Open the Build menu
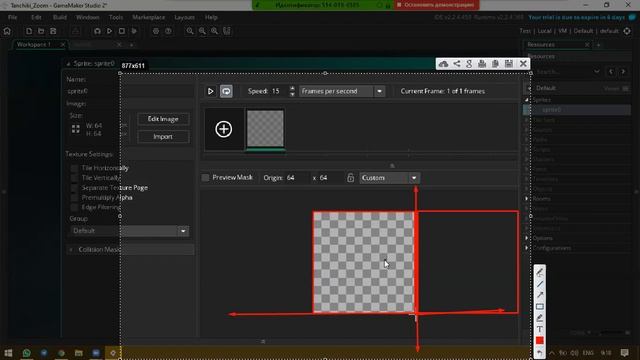The height and width of the screenshot is (360, 640). 60,17
